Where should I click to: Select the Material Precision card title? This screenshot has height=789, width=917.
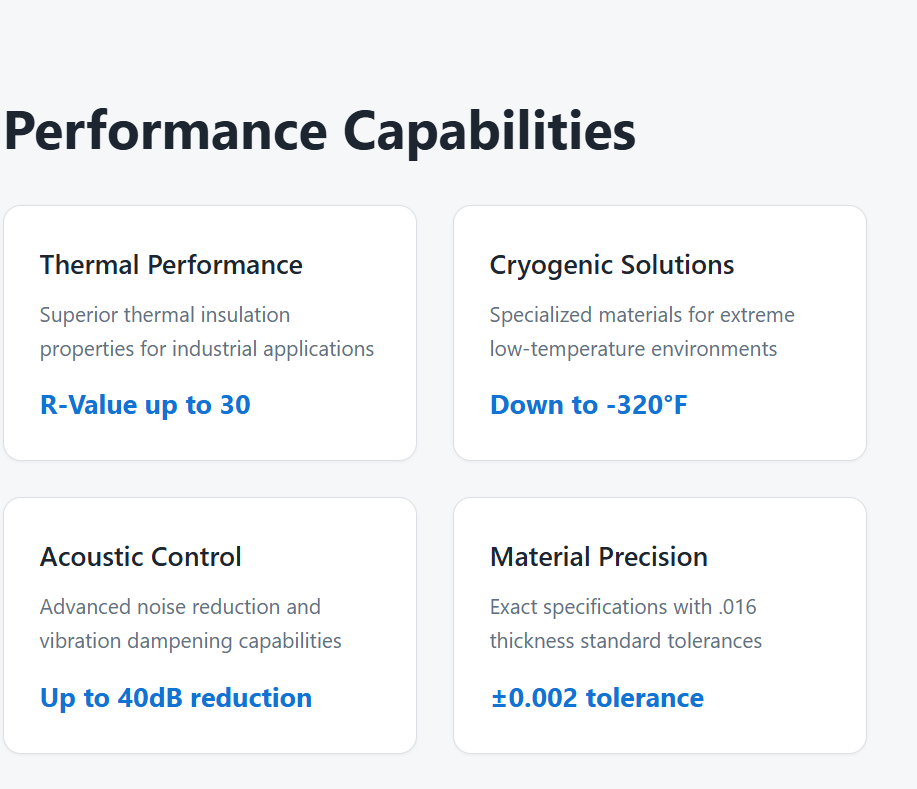pyautogui.click(x=599, y=557)
